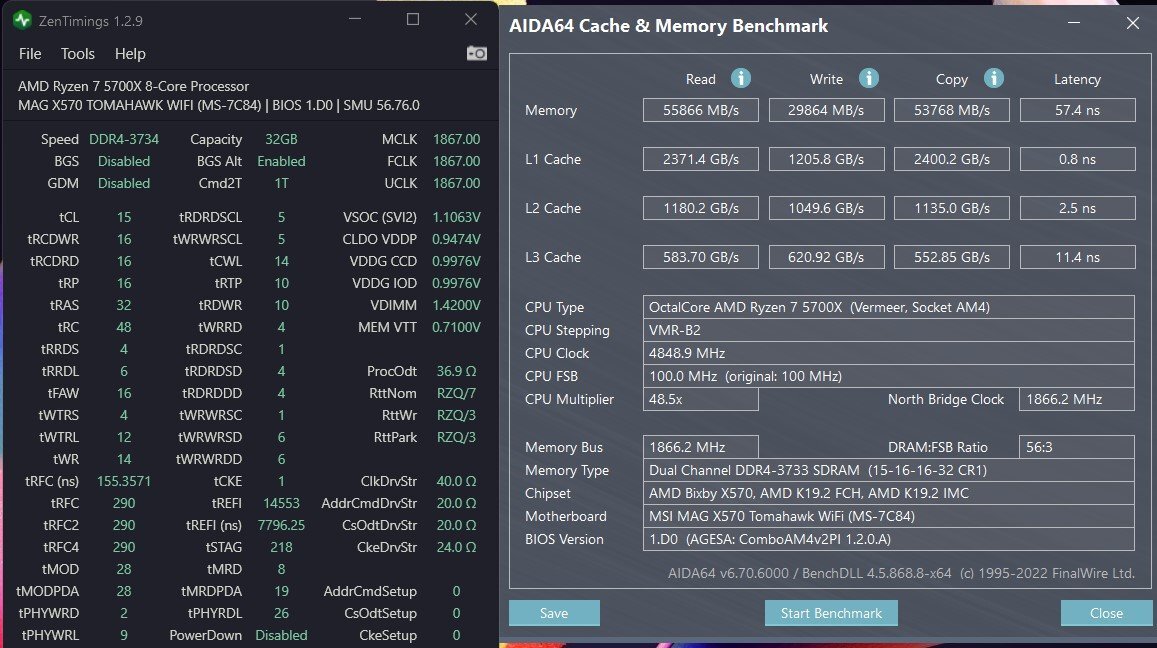Screen dimensions: 1157x648
Task: Click the GDM Disabled value
Action: 124,183
